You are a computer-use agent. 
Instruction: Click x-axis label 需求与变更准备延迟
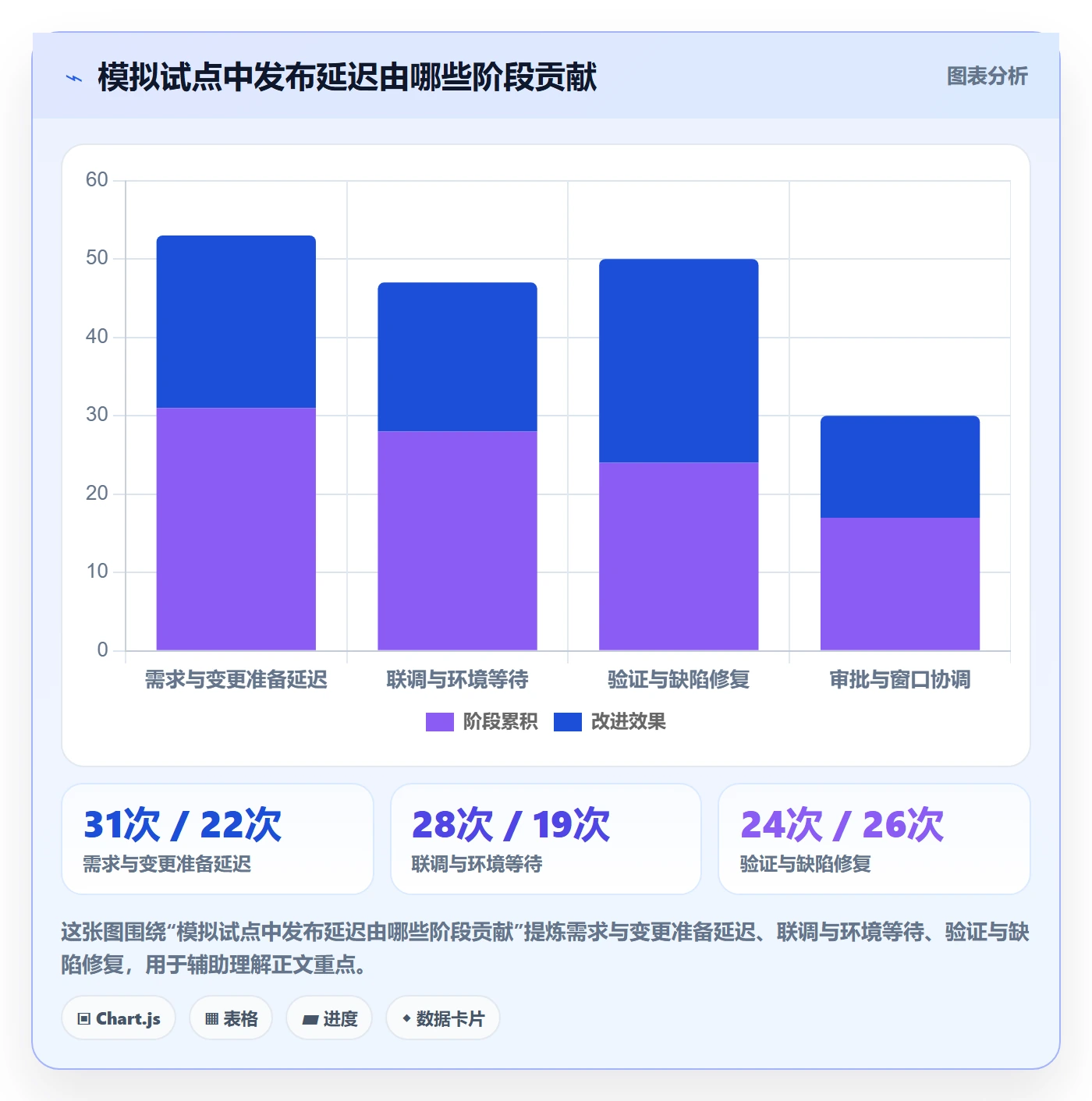click(236, 680)
